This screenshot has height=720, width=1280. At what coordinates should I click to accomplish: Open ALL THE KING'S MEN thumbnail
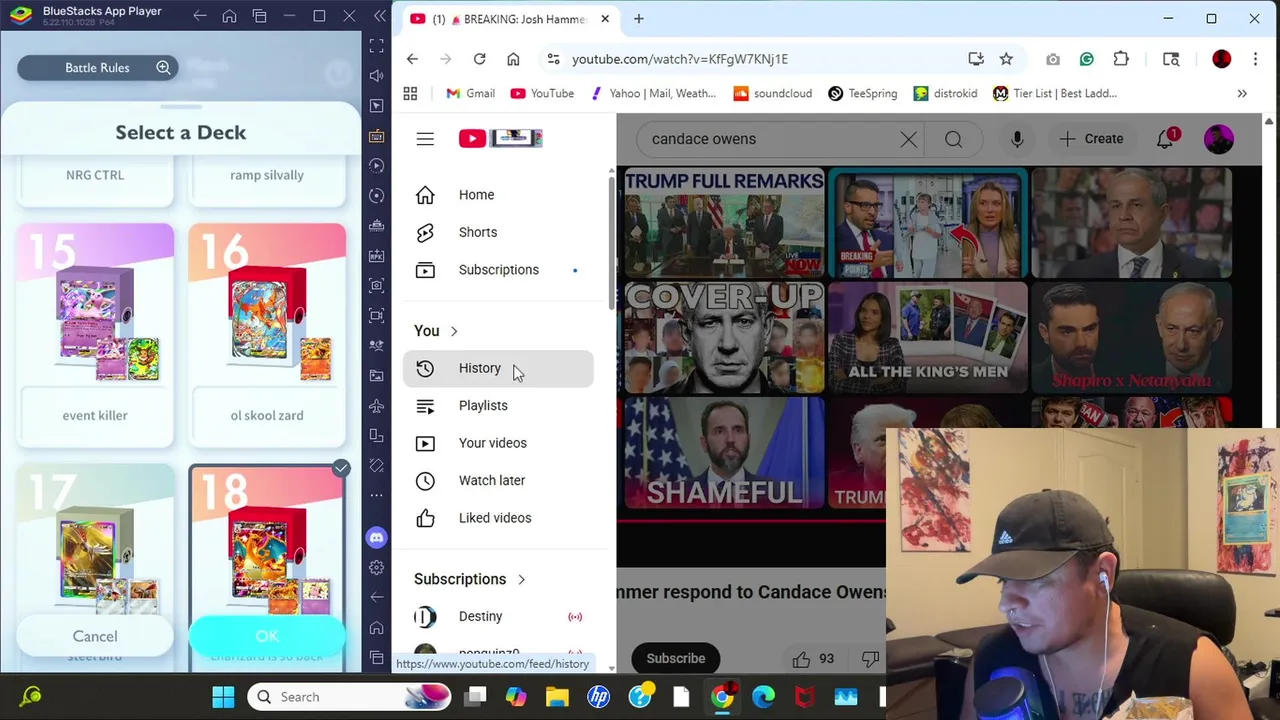point(927,337)
